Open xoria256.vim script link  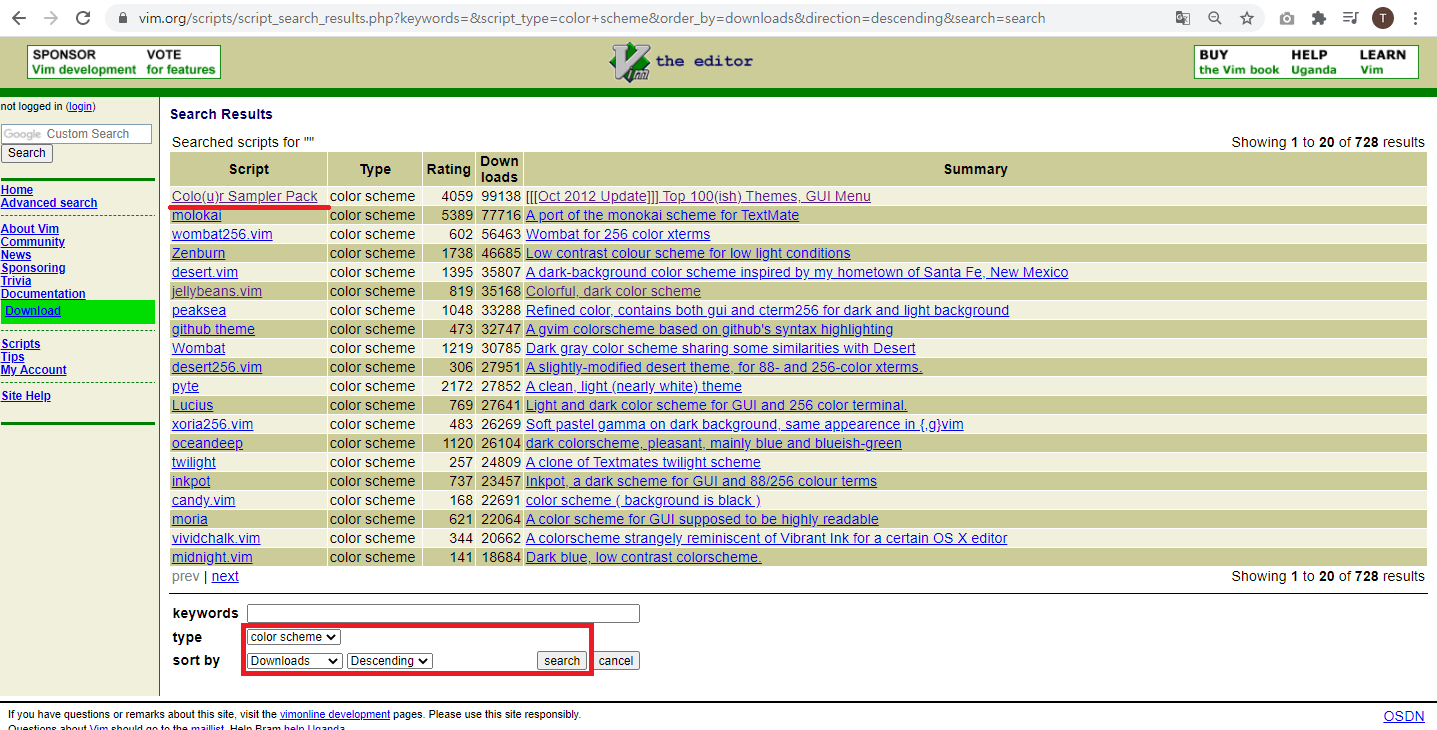[x=213, y=424]
